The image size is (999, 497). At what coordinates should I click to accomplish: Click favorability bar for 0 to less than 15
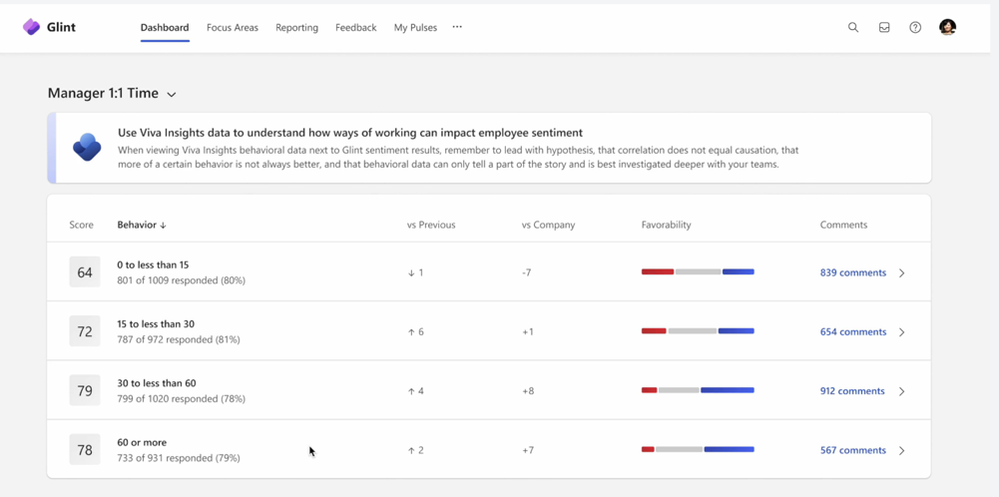click(x=698, y=272)
